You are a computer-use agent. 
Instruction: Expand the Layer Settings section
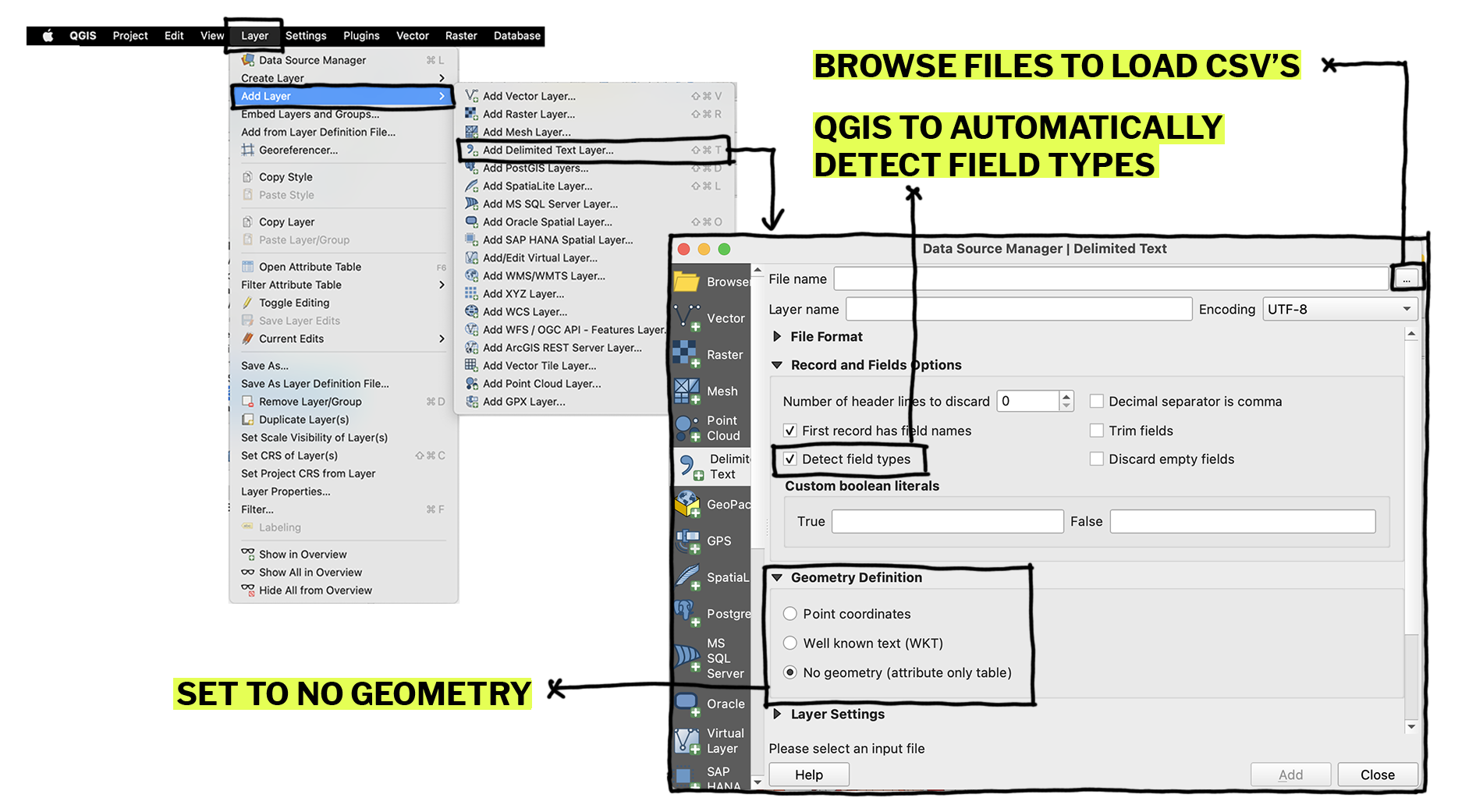[x=777, y=714]
